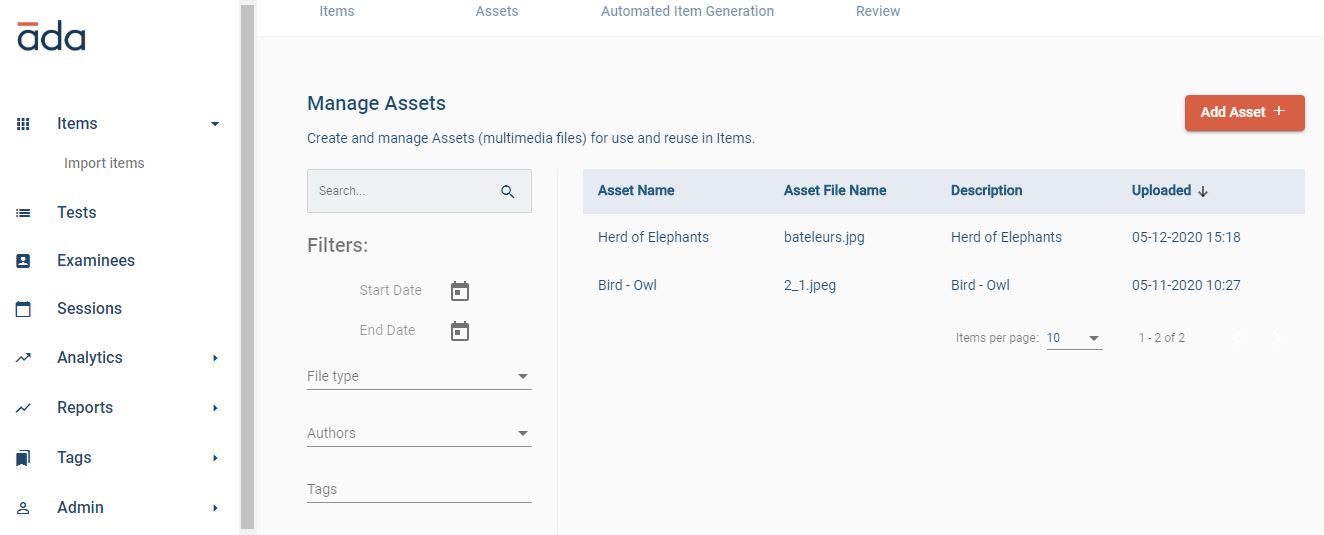Open the Import items link

[104, 163]
